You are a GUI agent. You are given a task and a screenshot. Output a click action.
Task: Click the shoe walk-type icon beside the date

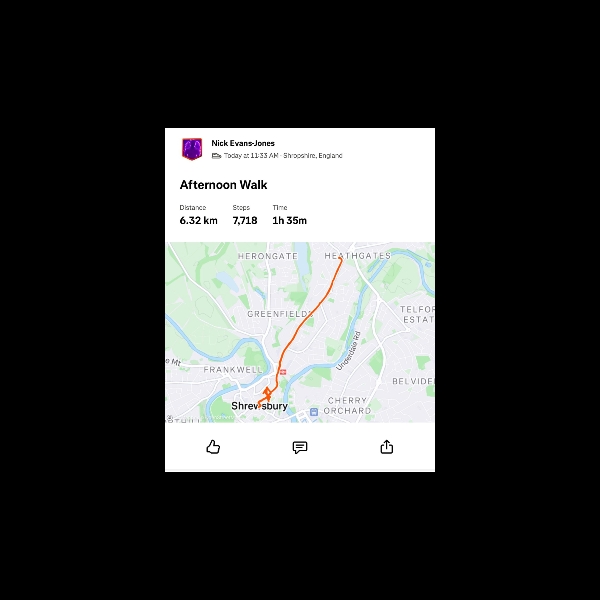coord(216,156)
